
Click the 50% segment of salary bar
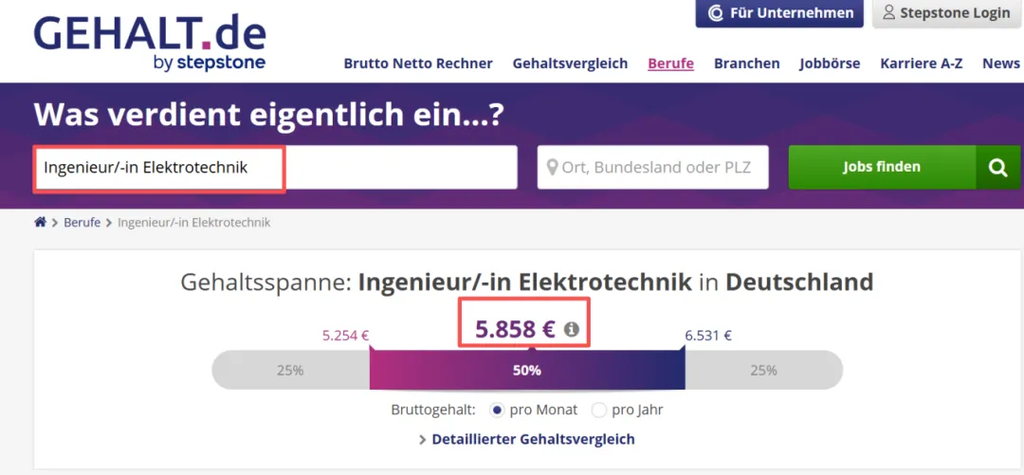(x=527, y=370)
